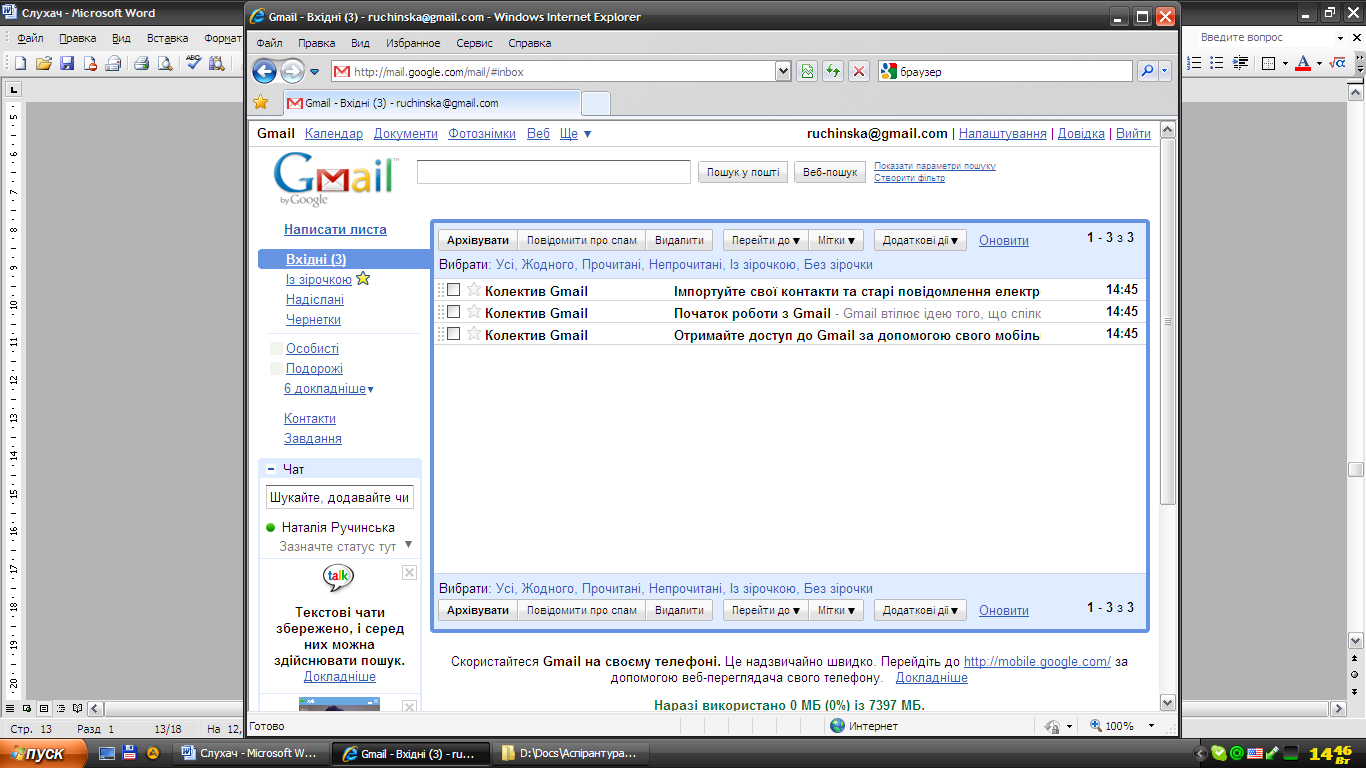Open Word 'Вставка' menu

click(167, 38)
